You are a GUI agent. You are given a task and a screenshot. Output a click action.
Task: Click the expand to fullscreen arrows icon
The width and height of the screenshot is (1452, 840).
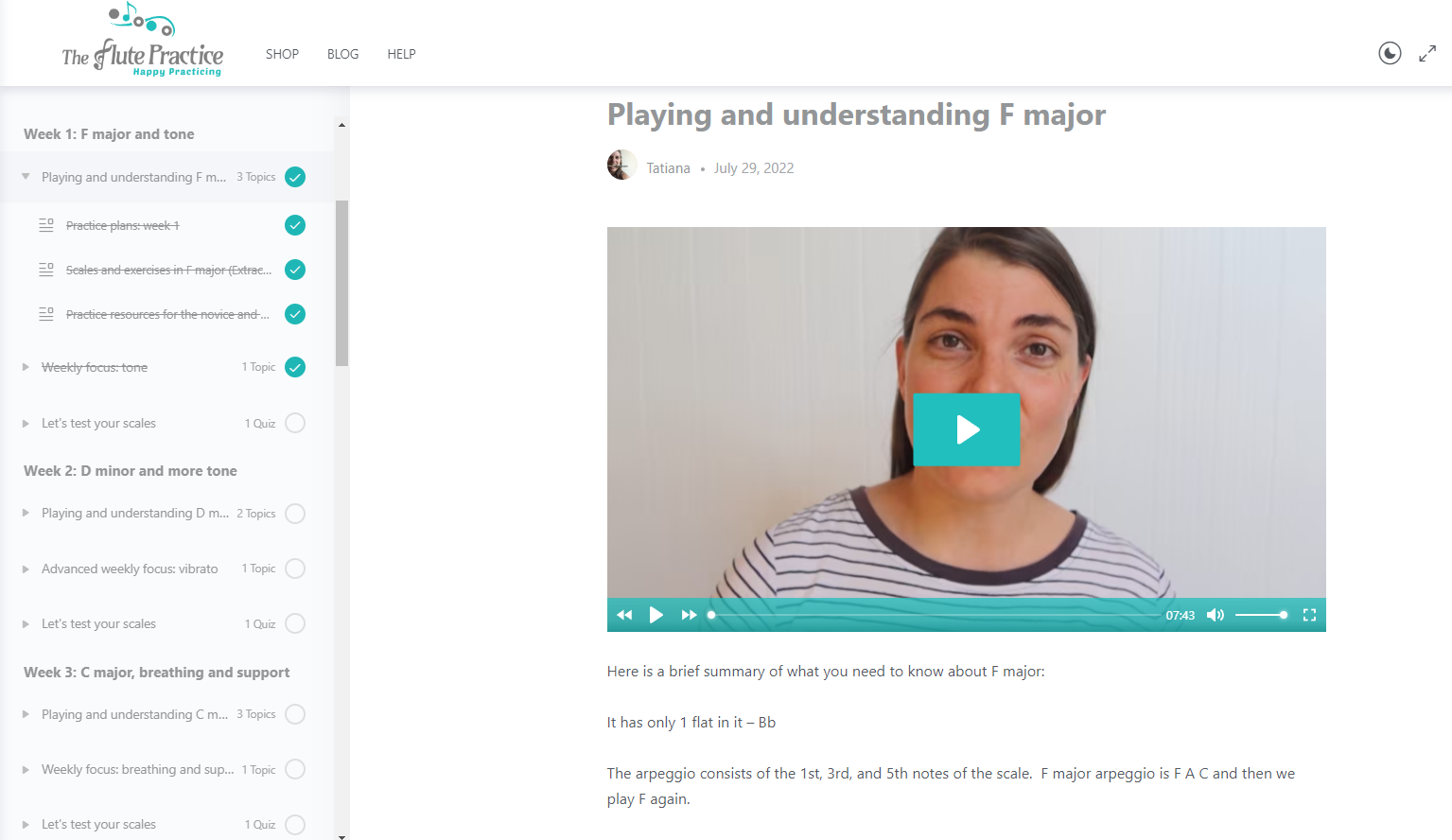[1427, 54]
